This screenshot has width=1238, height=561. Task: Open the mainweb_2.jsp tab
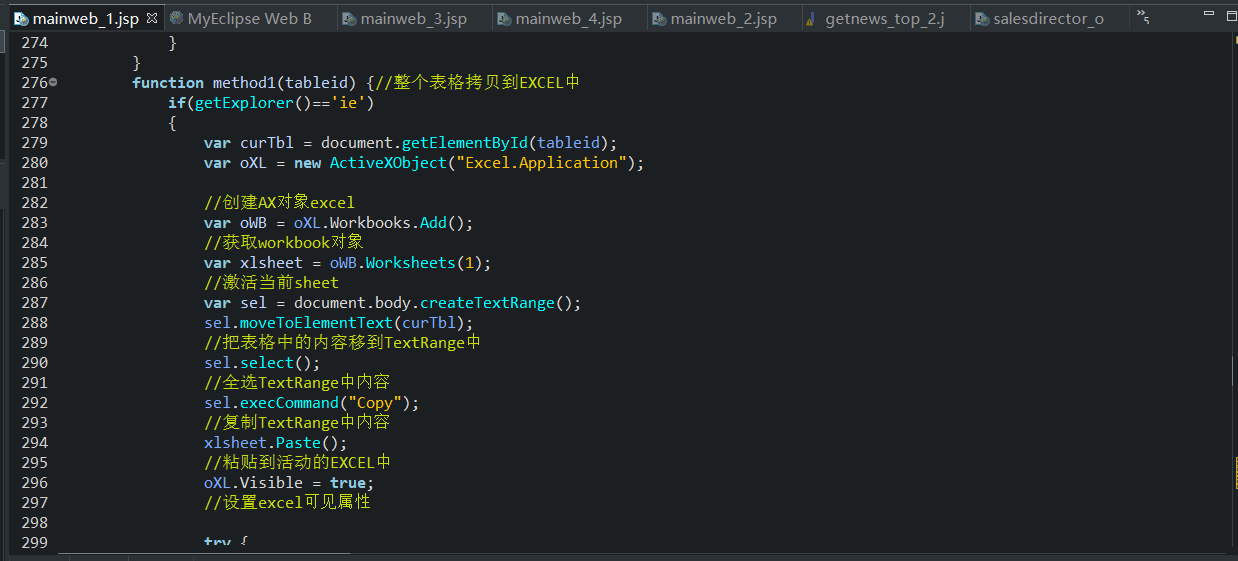(x=723, y=19)
